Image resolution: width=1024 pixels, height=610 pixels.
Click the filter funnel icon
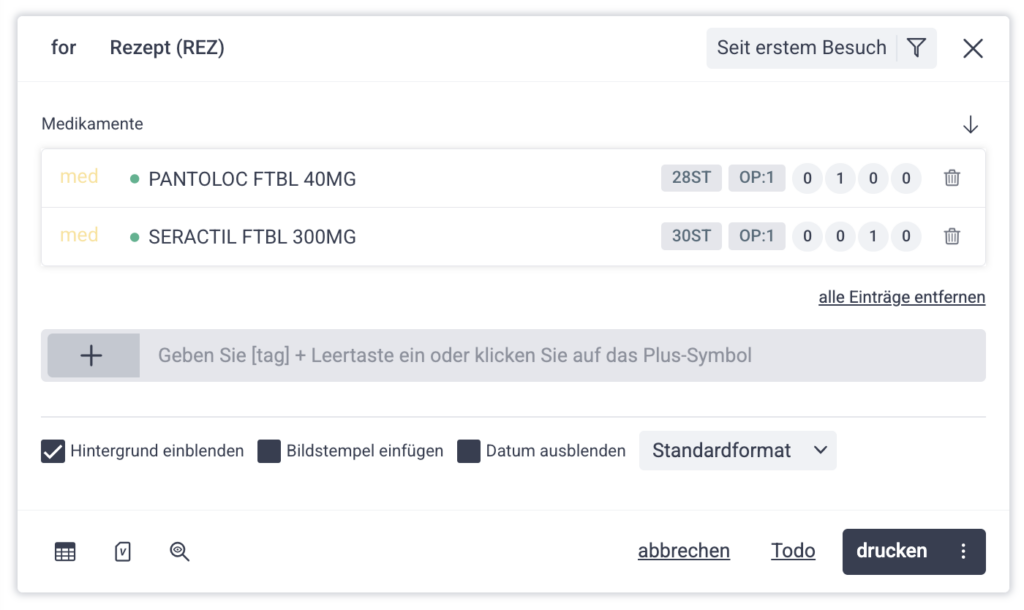coord(916,48)
